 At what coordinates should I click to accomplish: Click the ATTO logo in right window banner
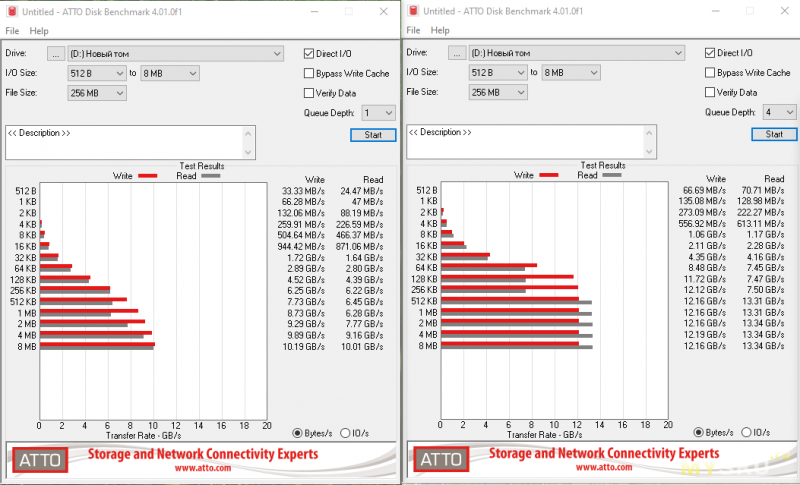(x=442, y=459)
